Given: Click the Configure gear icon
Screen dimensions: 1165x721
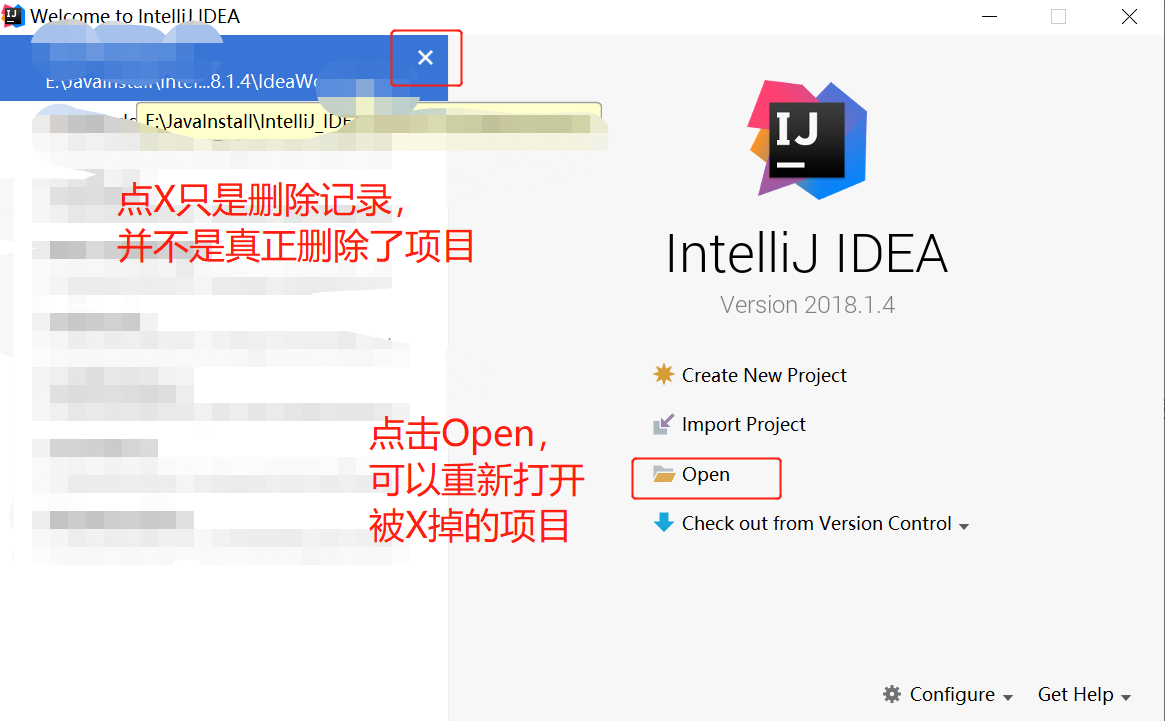Looking at the screenshot, I should (892, 694).
